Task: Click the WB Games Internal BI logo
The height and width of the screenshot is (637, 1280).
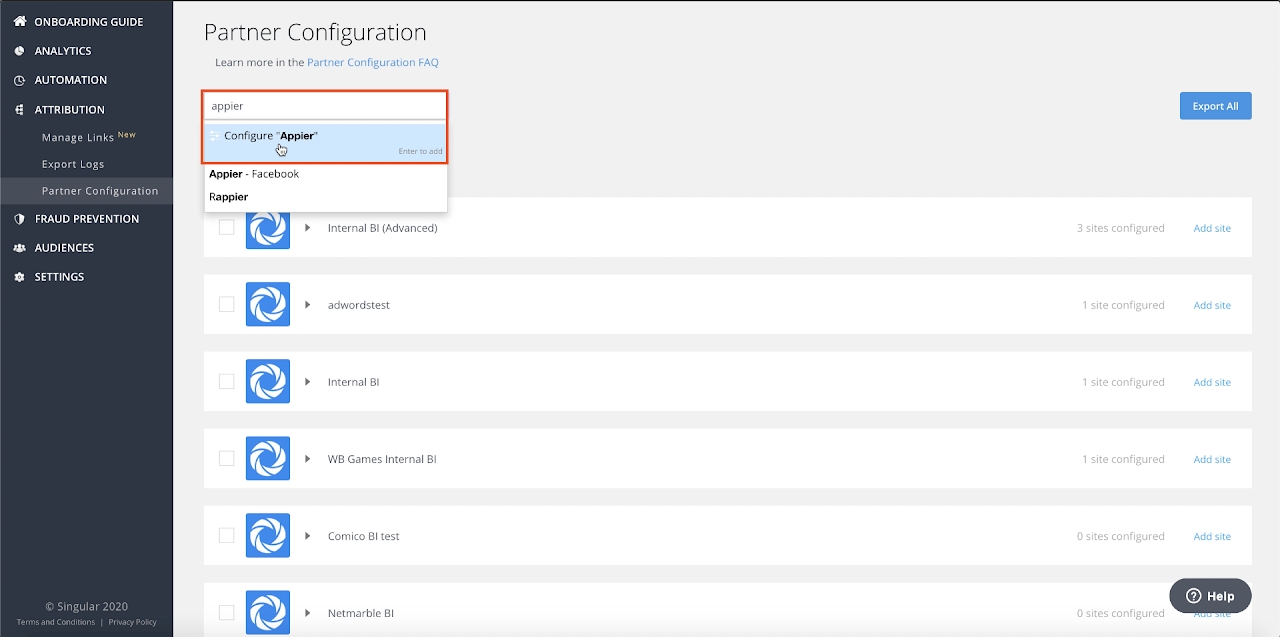Action: click(268, 459)
